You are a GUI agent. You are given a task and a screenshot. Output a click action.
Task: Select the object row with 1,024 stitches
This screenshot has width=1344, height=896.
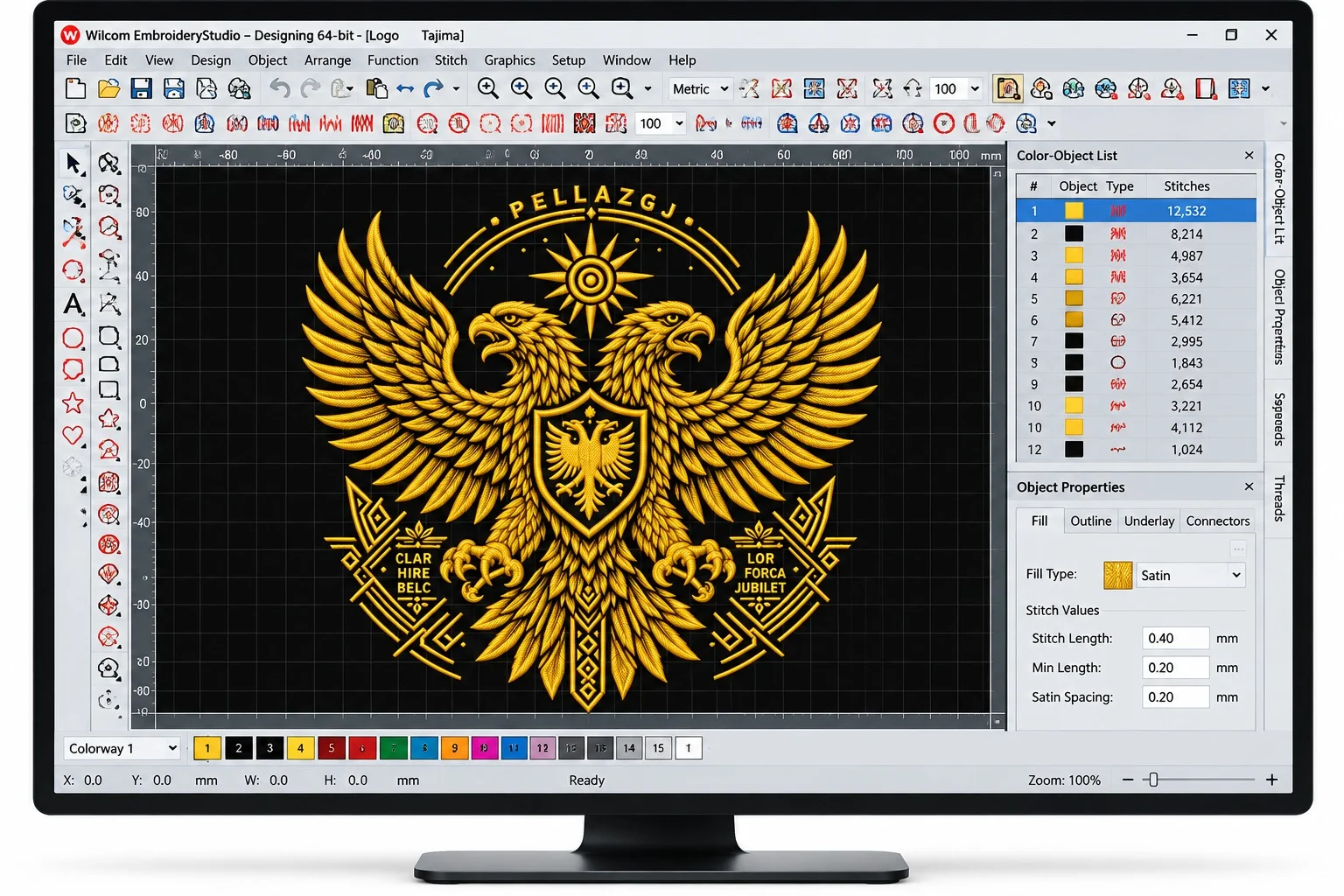click(1136, 450)
